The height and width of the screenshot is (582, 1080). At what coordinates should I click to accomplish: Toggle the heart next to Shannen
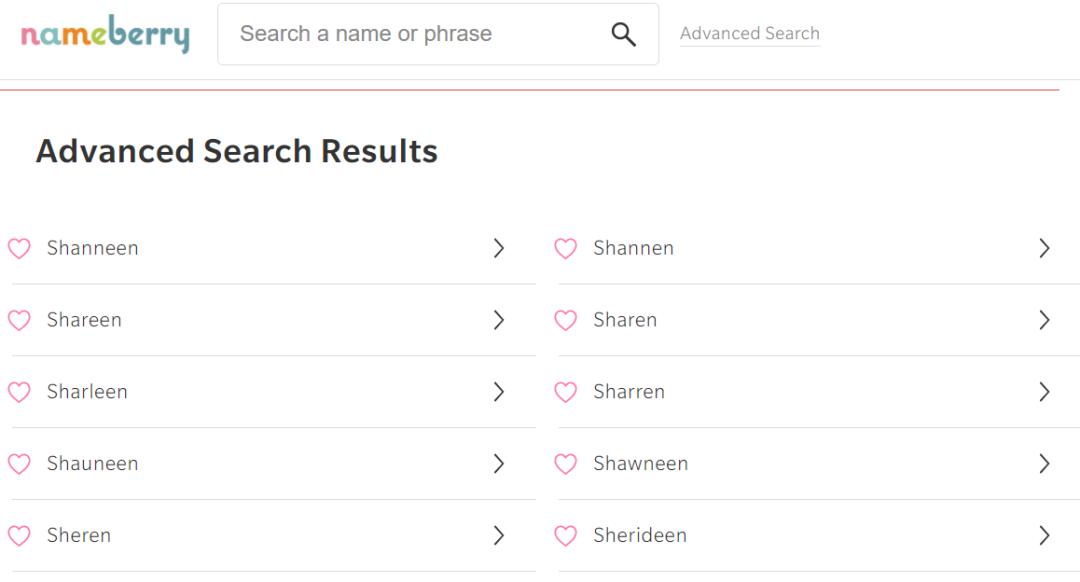click(565, 249)
